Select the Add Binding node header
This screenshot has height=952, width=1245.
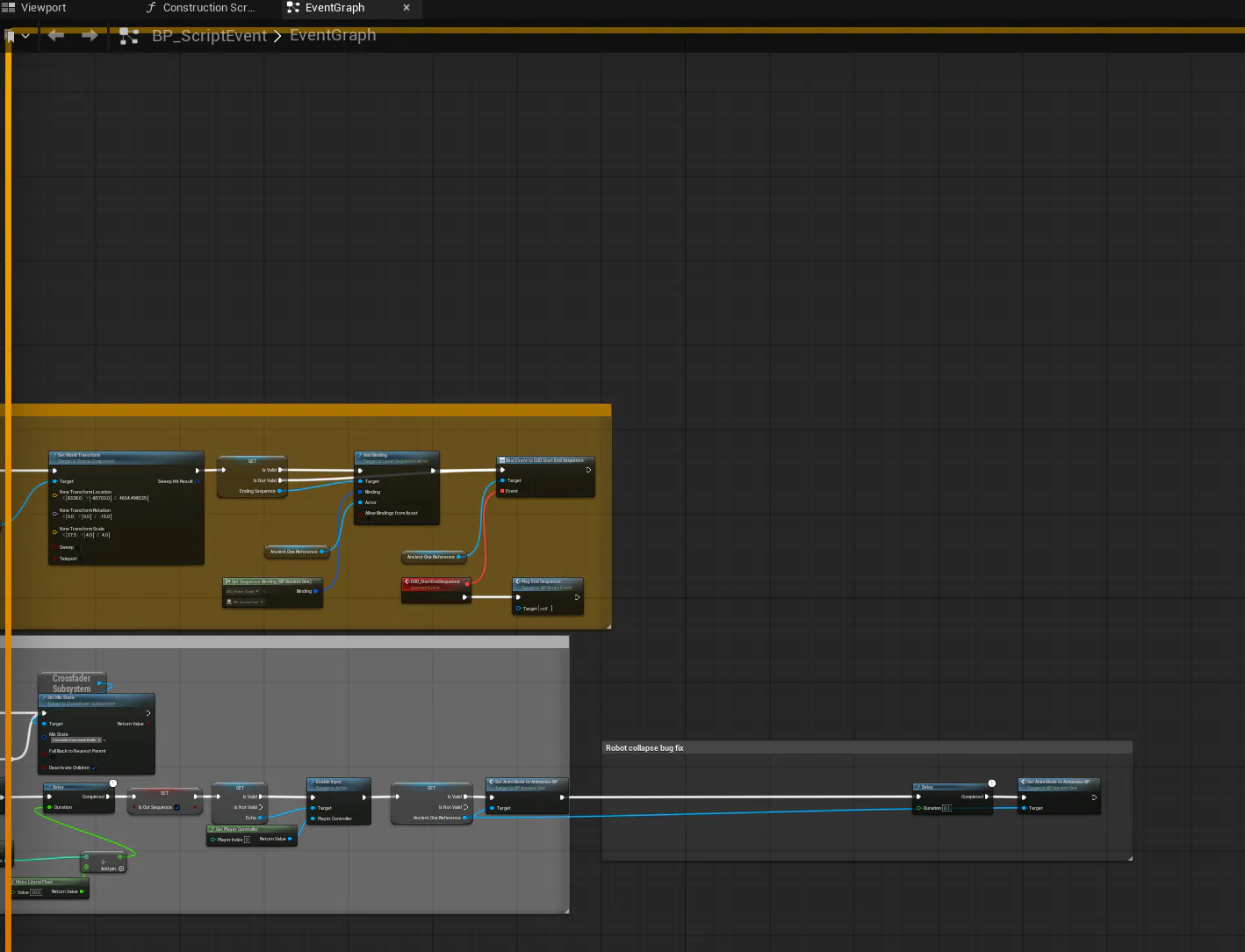[397, 458]
